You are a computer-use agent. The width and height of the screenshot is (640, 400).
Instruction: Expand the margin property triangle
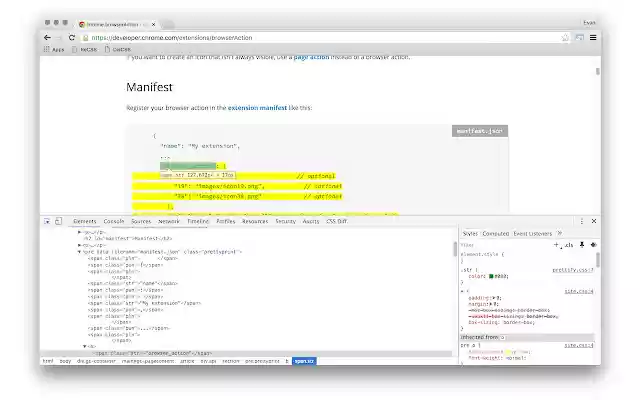[491, 304]
